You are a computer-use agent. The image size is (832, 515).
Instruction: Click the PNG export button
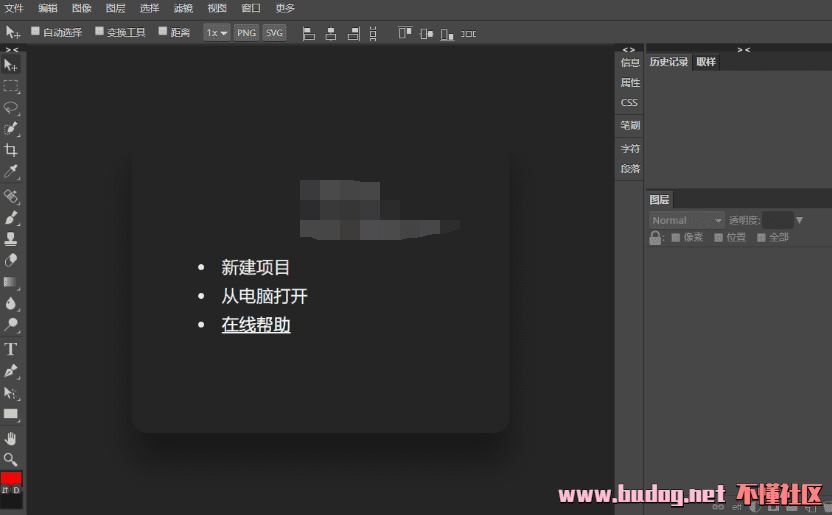[246, 32]
